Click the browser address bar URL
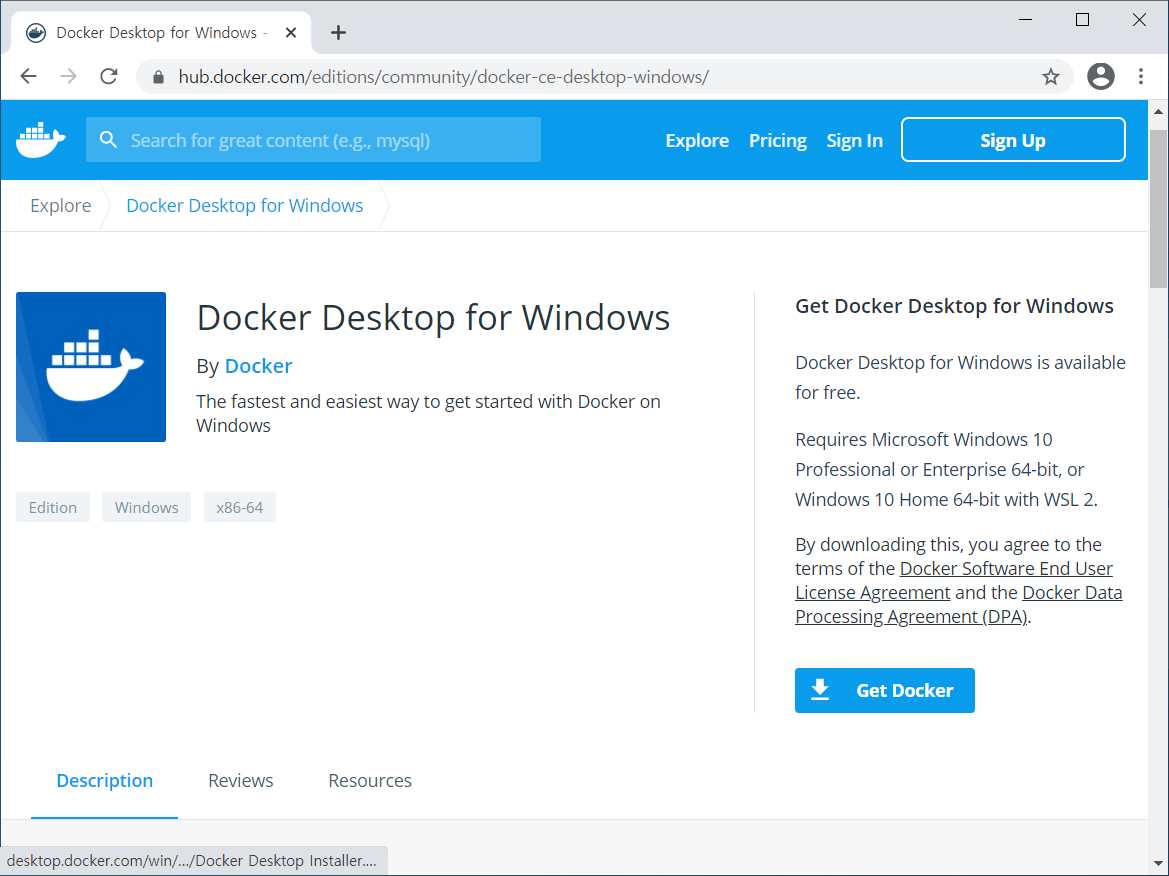1169x876 pixels. click(444, 77)
